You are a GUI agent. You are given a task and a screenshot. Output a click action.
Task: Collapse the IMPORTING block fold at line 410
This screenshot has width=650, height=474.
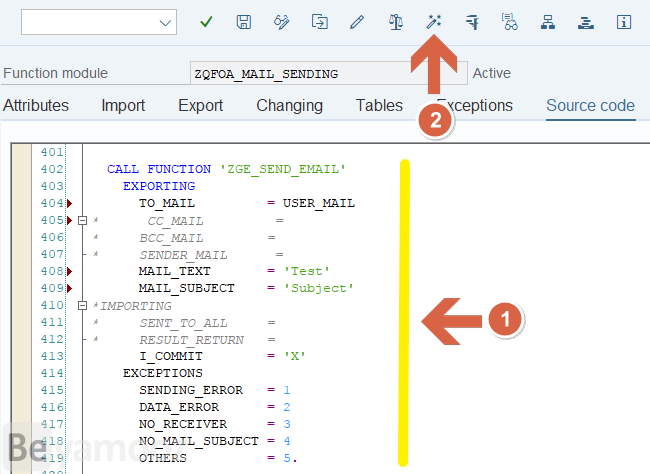tap(83, 305)
